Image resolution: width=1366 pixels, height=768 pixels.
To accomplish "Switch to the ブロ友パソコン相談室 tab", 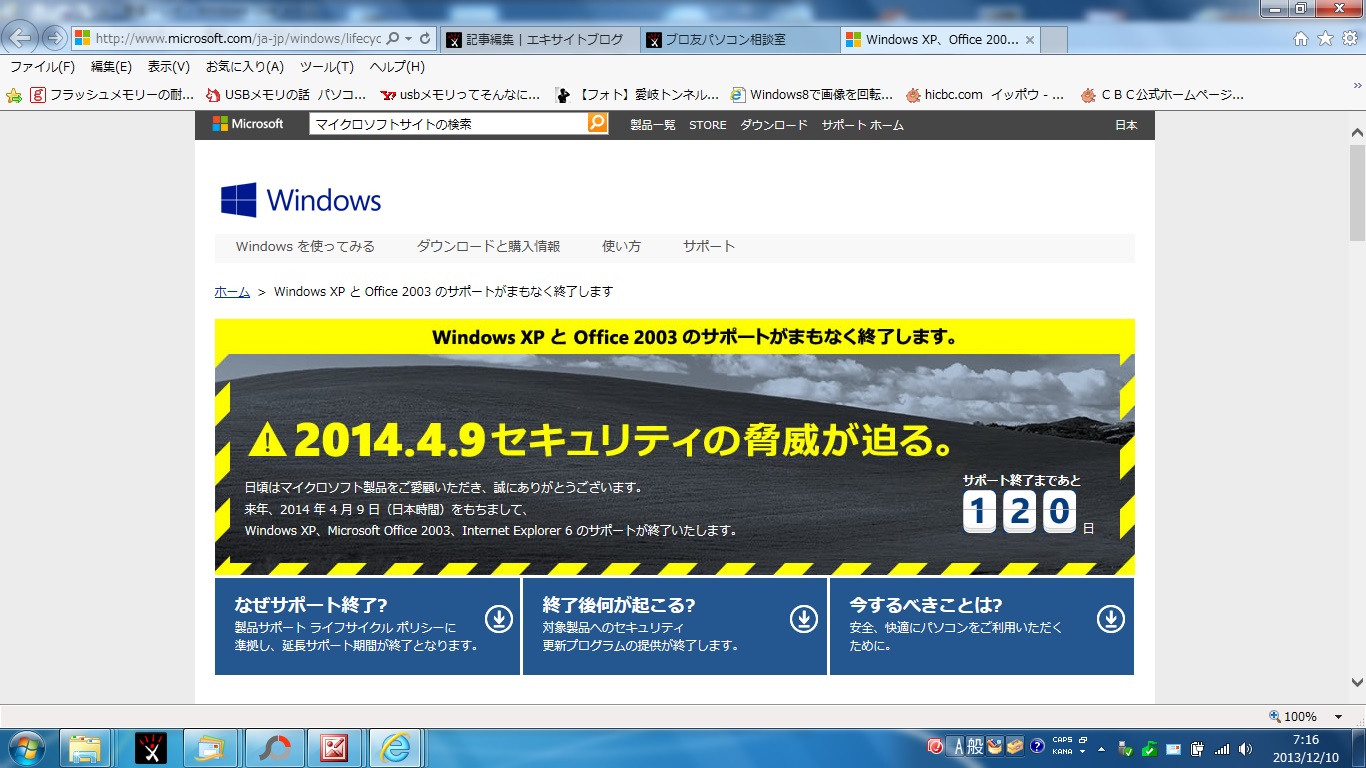I will (739, 40).
